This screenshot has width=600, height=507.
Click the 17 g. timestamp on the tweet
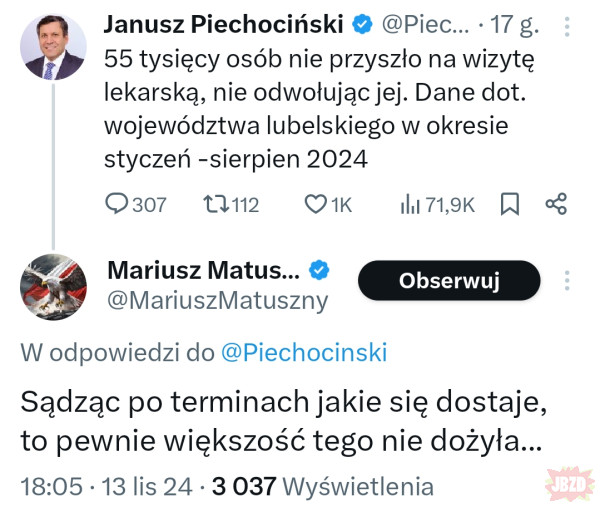[522, 24]
